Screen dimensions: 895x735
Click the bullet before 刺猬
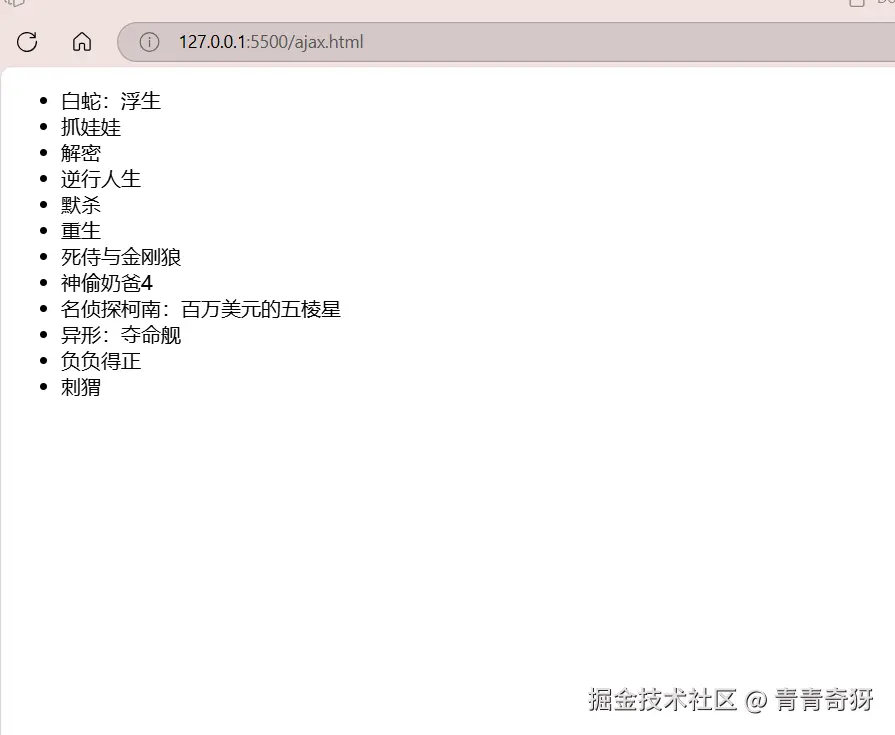tap(43, 386)
